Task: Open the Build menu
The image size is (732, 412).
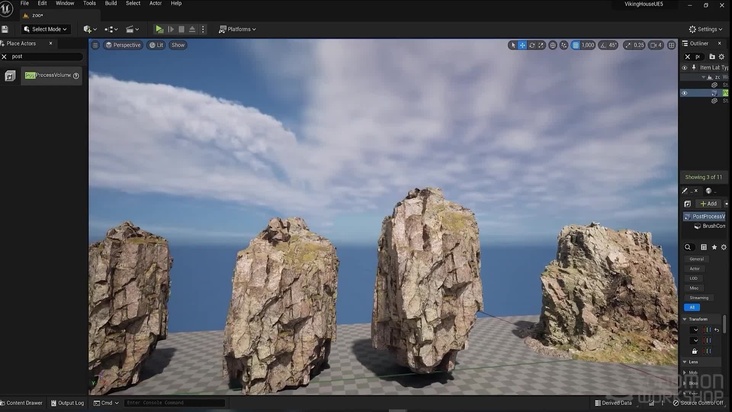Action: [x=111, y=3]
